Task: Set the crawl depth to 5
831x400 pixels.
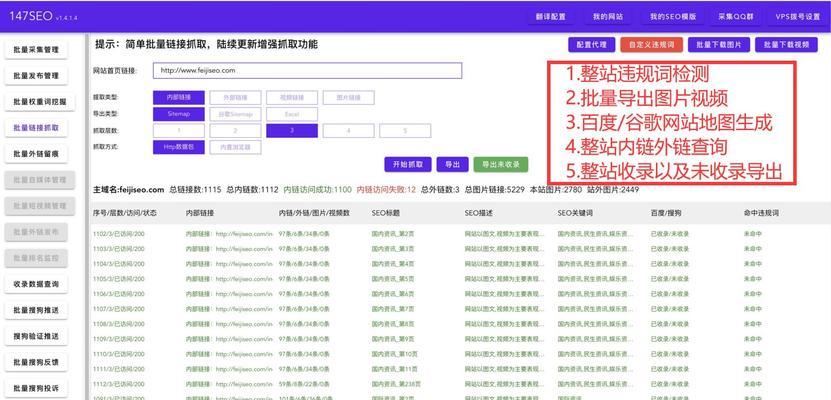Action: pos(405,130)
